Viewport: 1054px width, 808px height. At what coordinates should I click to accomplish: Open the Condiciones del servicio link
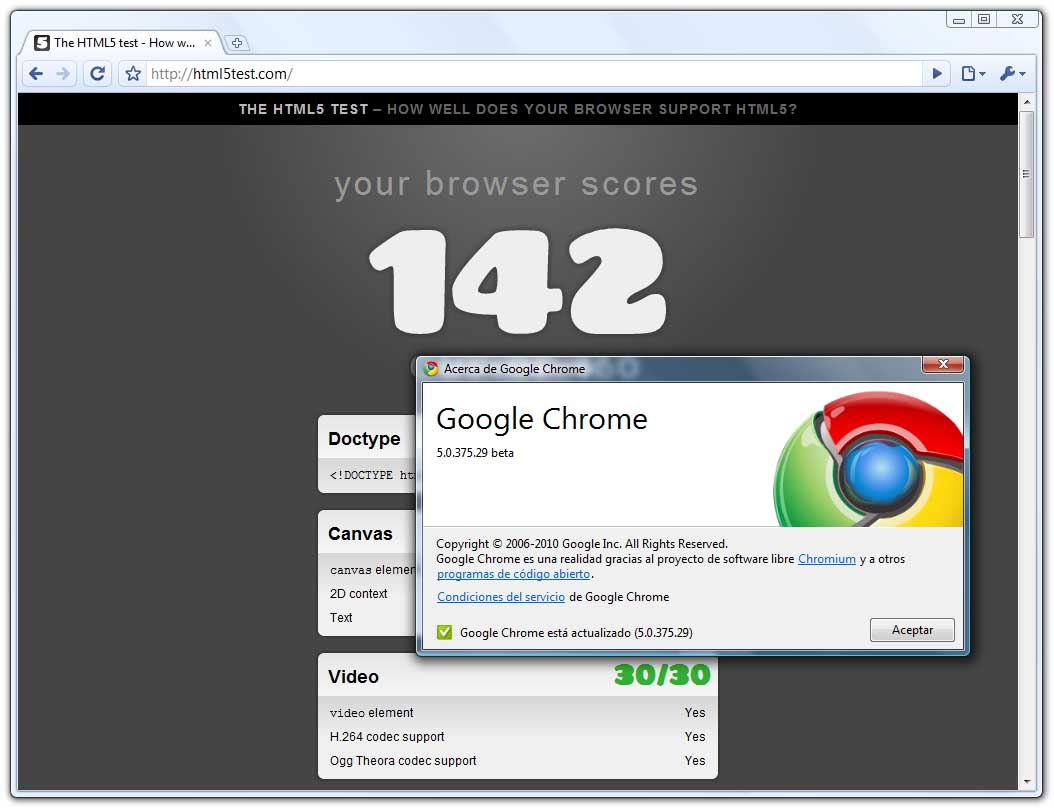point(501,597)
